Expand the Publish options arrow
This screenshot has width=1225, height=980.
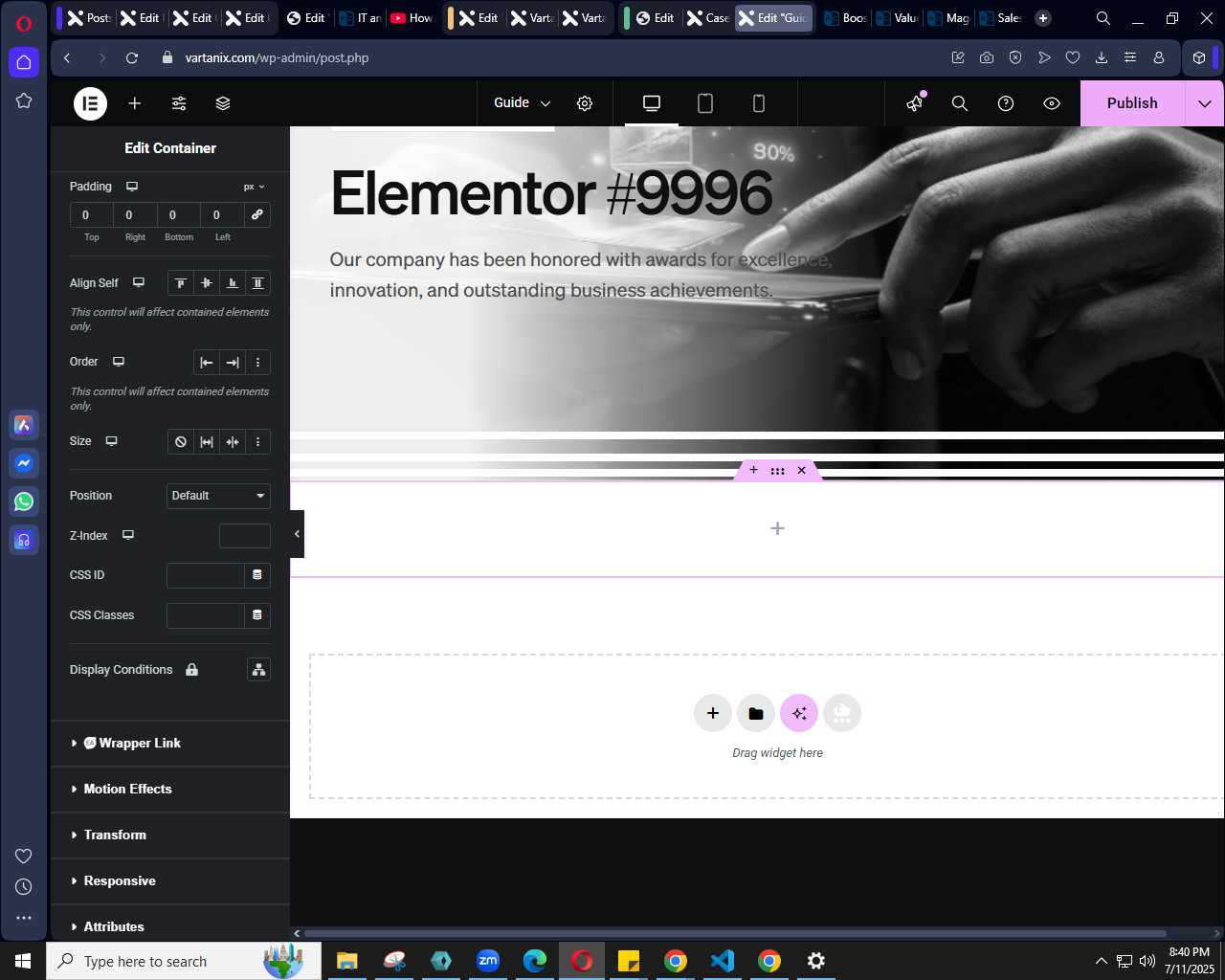pos(1205,103)
